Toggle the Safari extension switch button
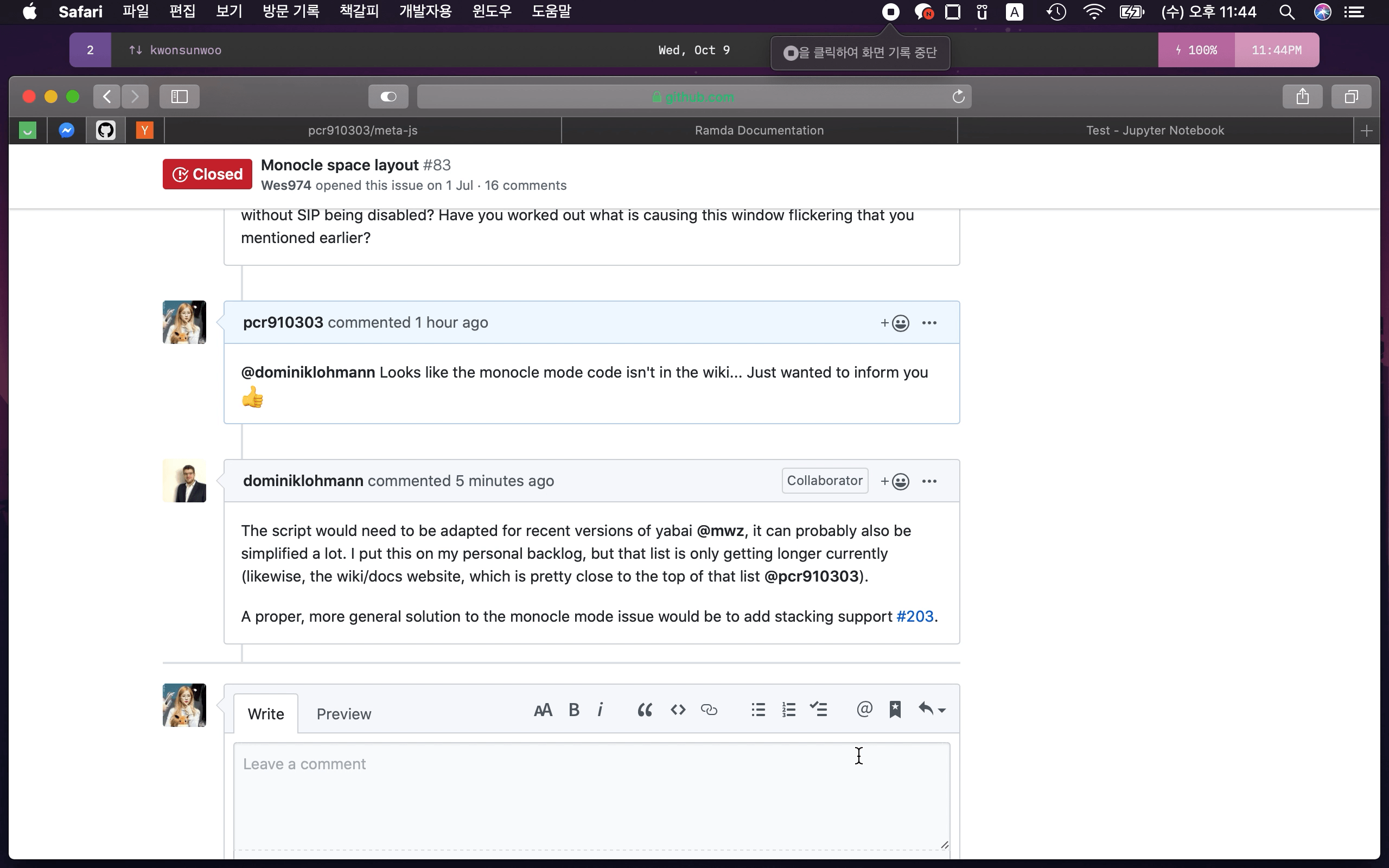 388,97
